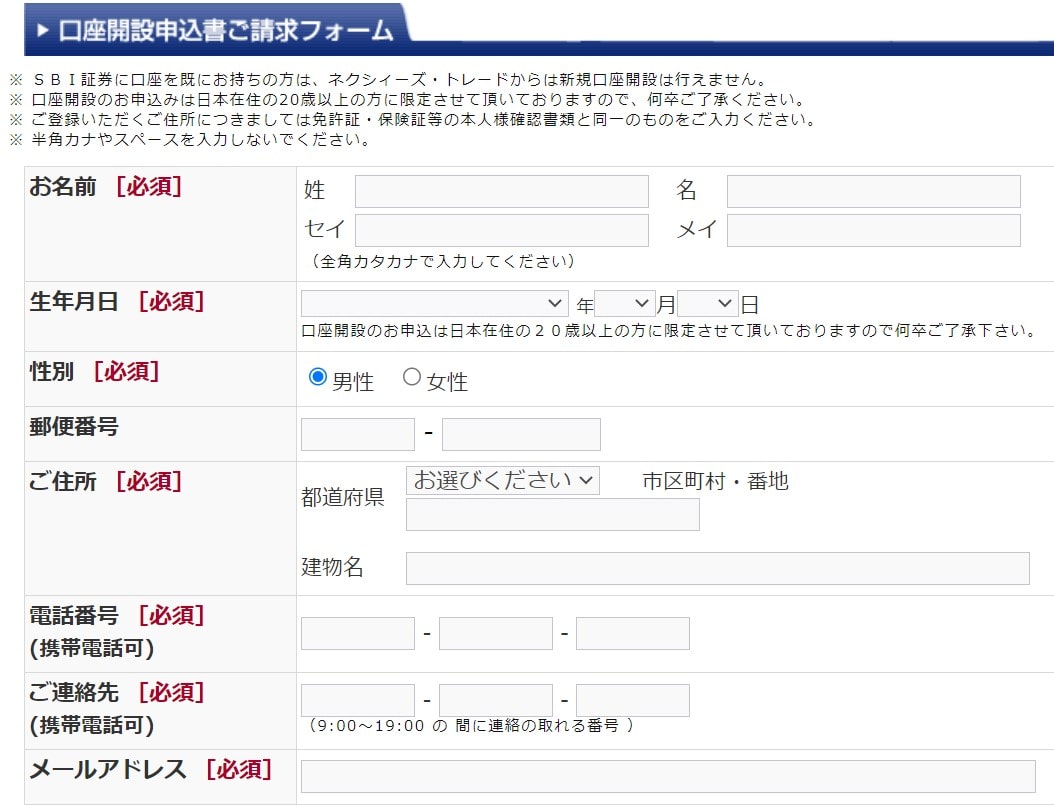Click the 市区町村・番地 address input field
The width and height of the screenshot is (1054, 810).
pos(552,513)
